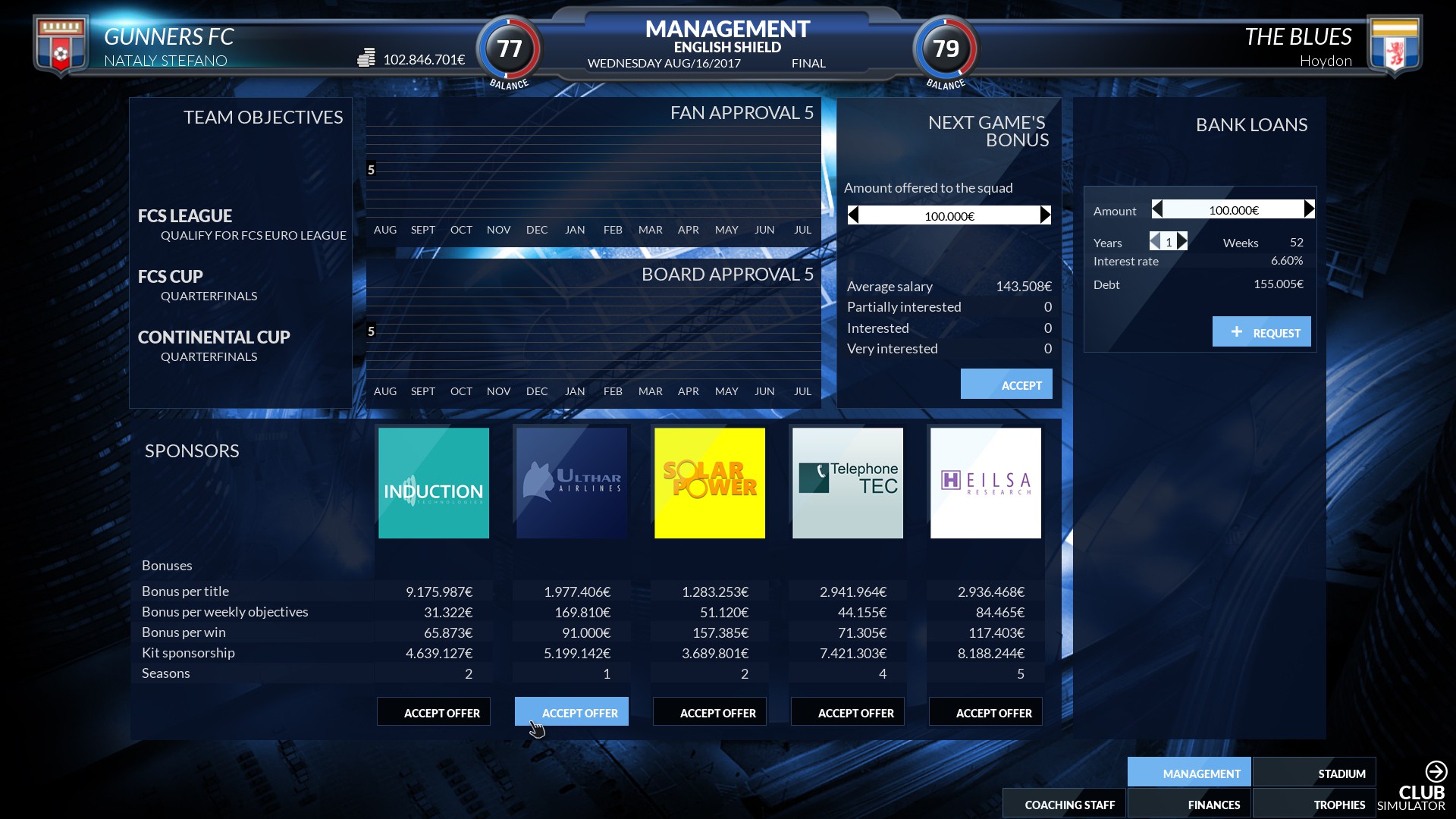Accept the Heilsa Research sponsor offer
Screen dimensions: 1456x819
click(986, 712)
